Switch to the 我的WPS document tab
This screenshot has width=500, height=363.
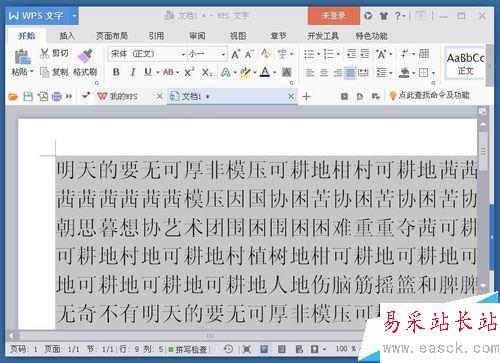coord(124,97)
